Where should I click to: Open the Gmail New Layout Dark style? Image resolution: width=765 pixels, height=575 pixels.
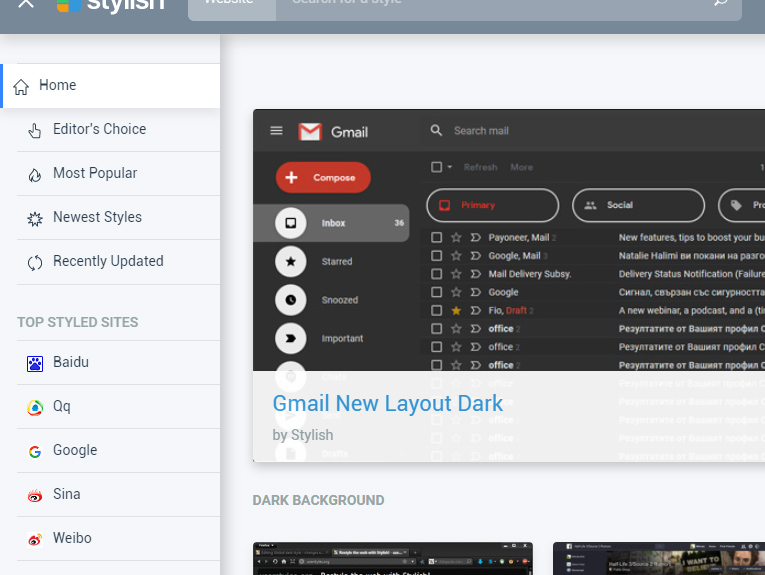(x=387, y=404)
